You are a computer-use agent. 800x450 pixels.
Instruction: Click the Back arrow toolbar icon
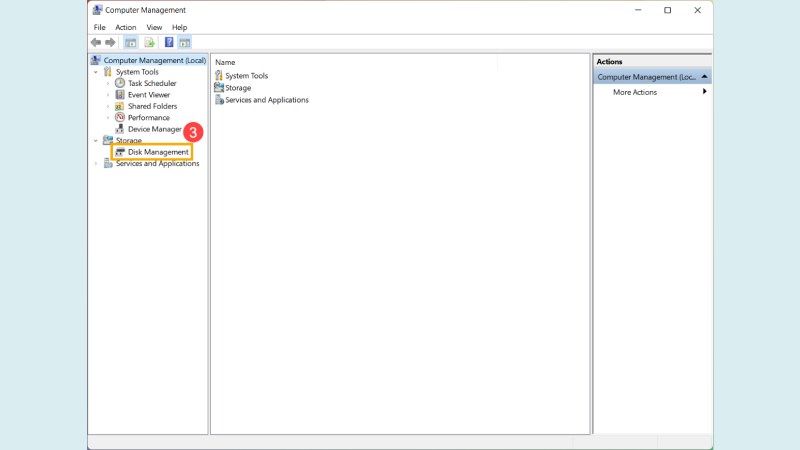pyautogui.click(x=96, y=42)
